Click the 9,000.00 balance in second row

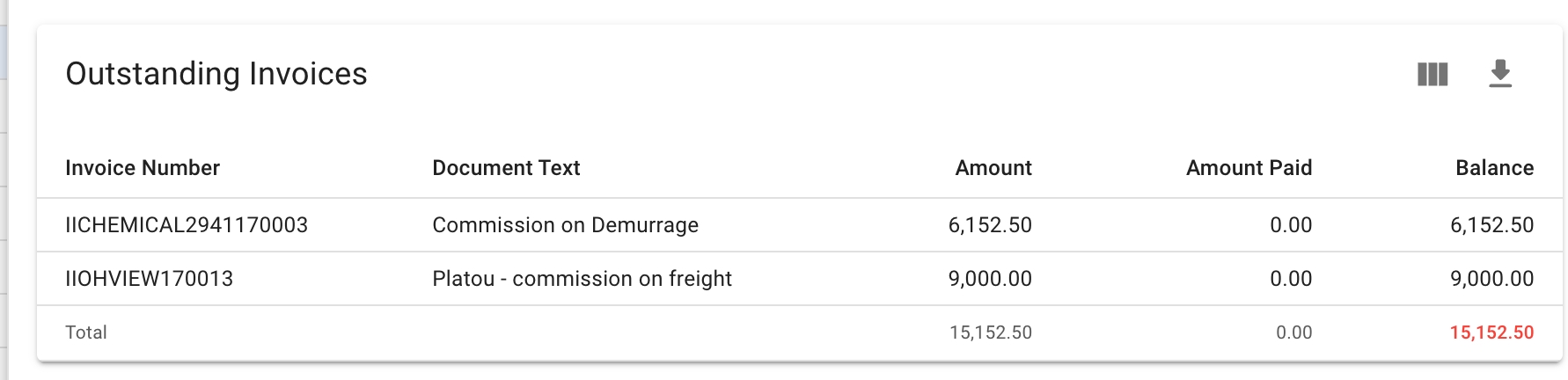pyautogui.click(x=1491, y=279)
